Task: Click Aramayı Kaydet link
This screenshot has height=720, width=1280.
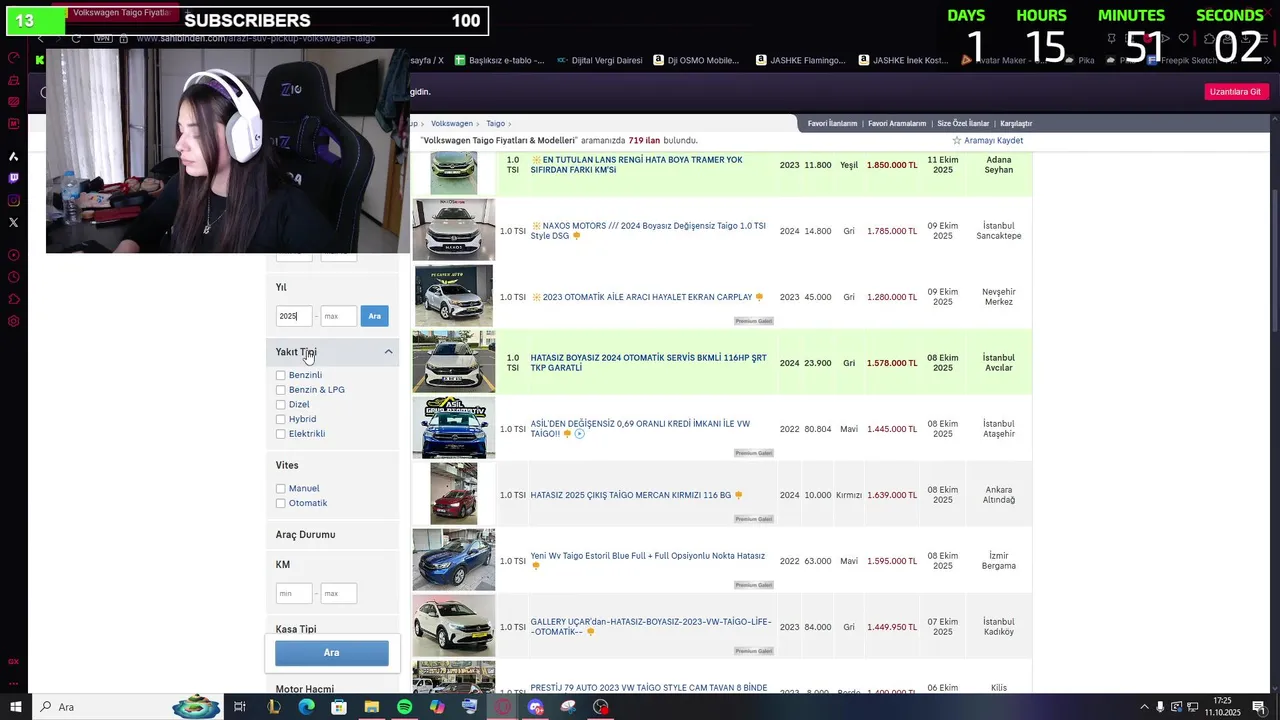Action: pyautogui.click(x=993, y=141)
